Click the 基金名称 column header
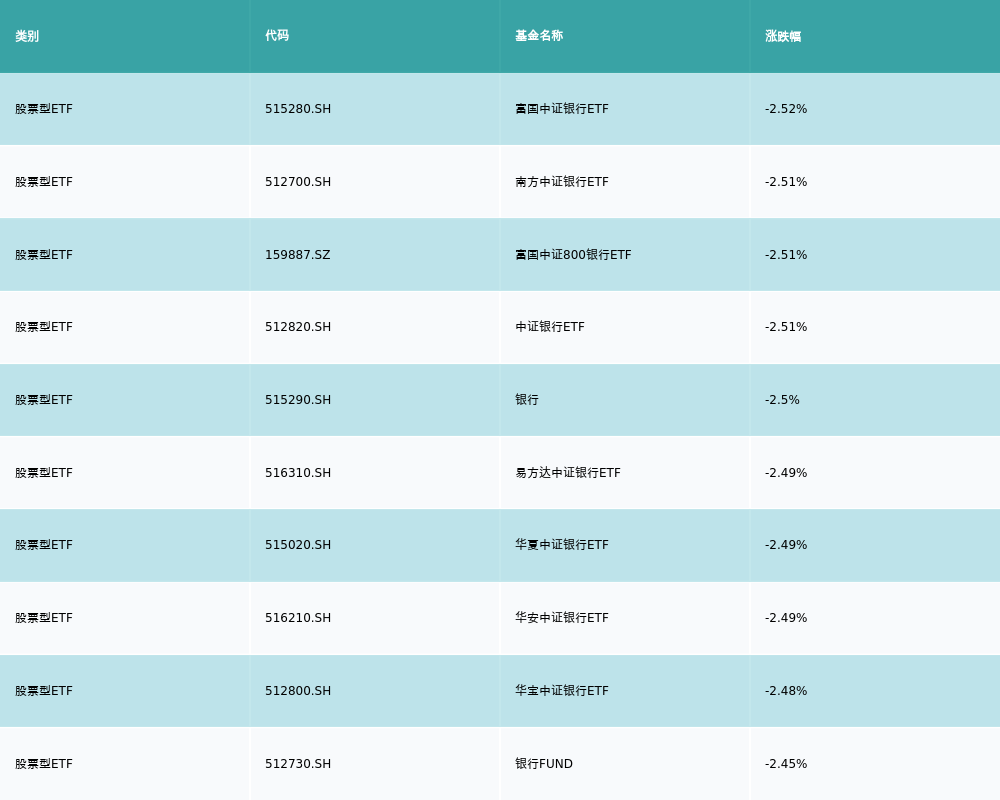 [539, 36]
